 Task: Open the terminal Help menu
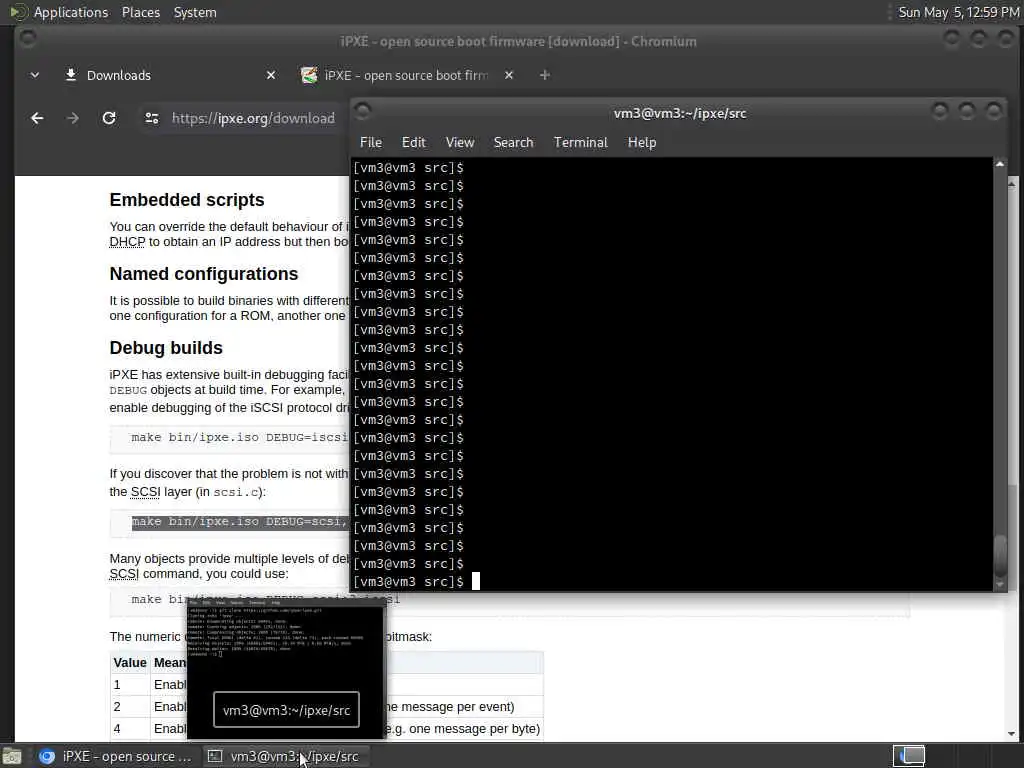click(x=642, y=142)
